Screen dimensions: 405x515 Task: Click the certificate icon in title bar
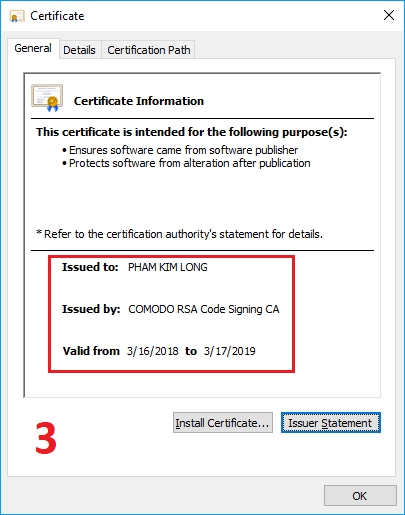17,16
